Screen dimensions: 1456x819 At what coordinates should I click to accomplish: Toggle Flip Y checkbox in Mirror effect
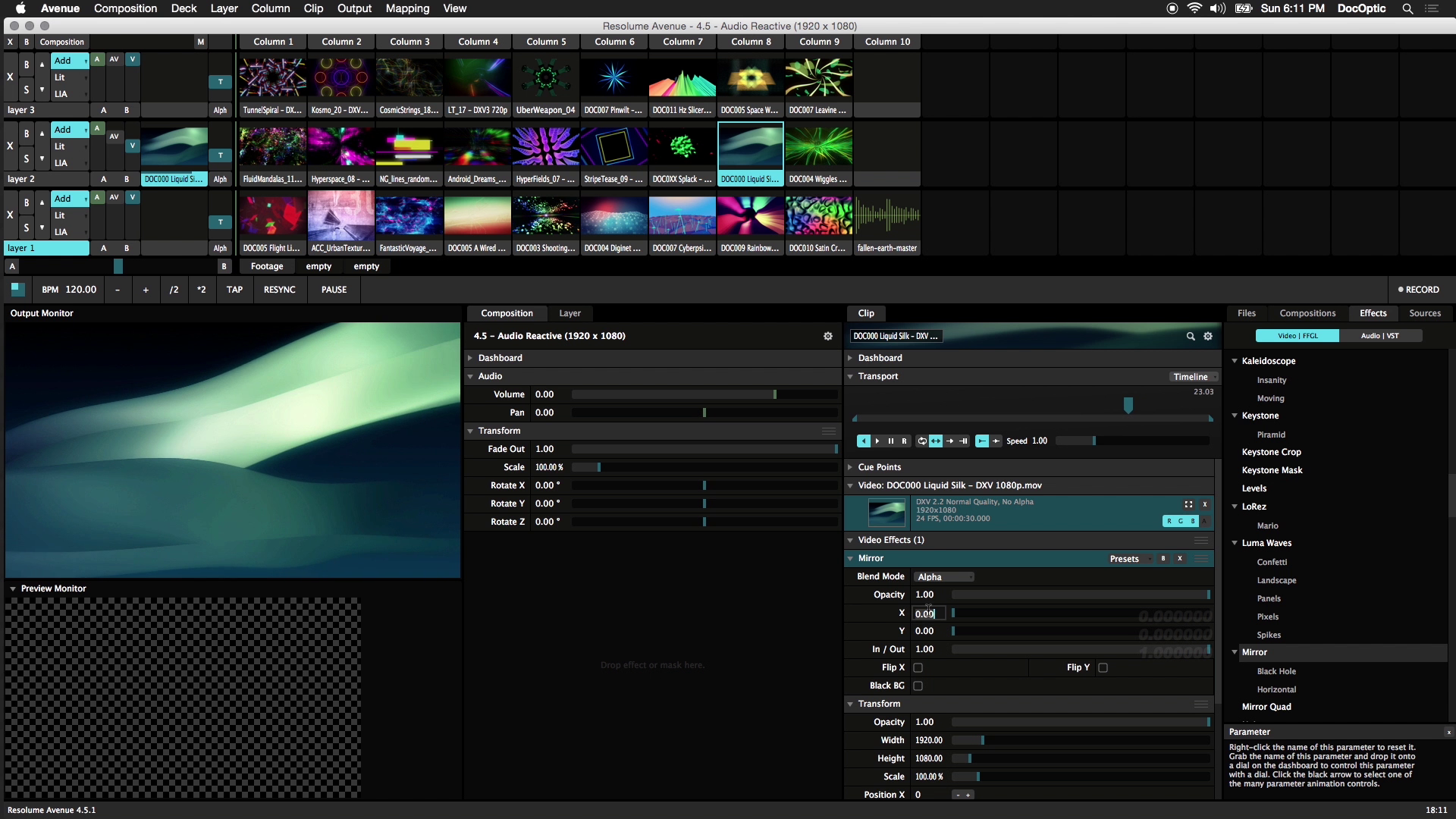click(x=1103, y=668)
